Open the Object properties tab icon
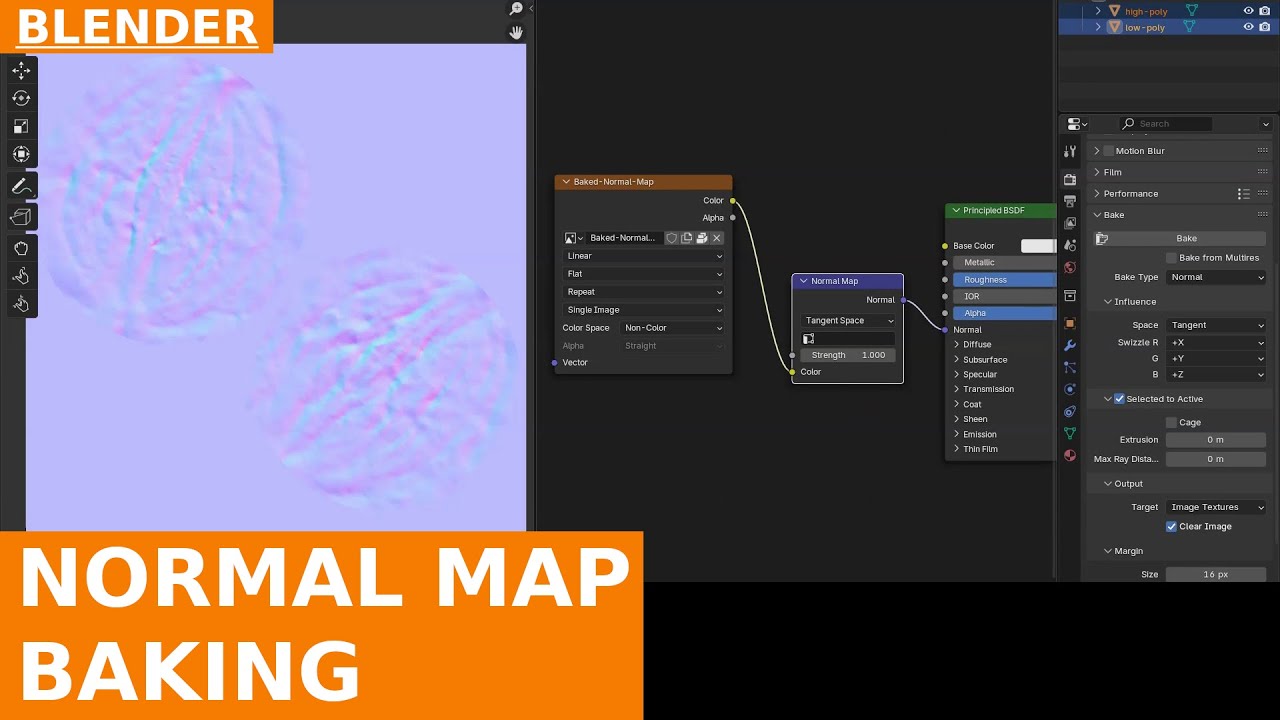This screenshot has height=720, width=1280. click(x=1070, y=323)
